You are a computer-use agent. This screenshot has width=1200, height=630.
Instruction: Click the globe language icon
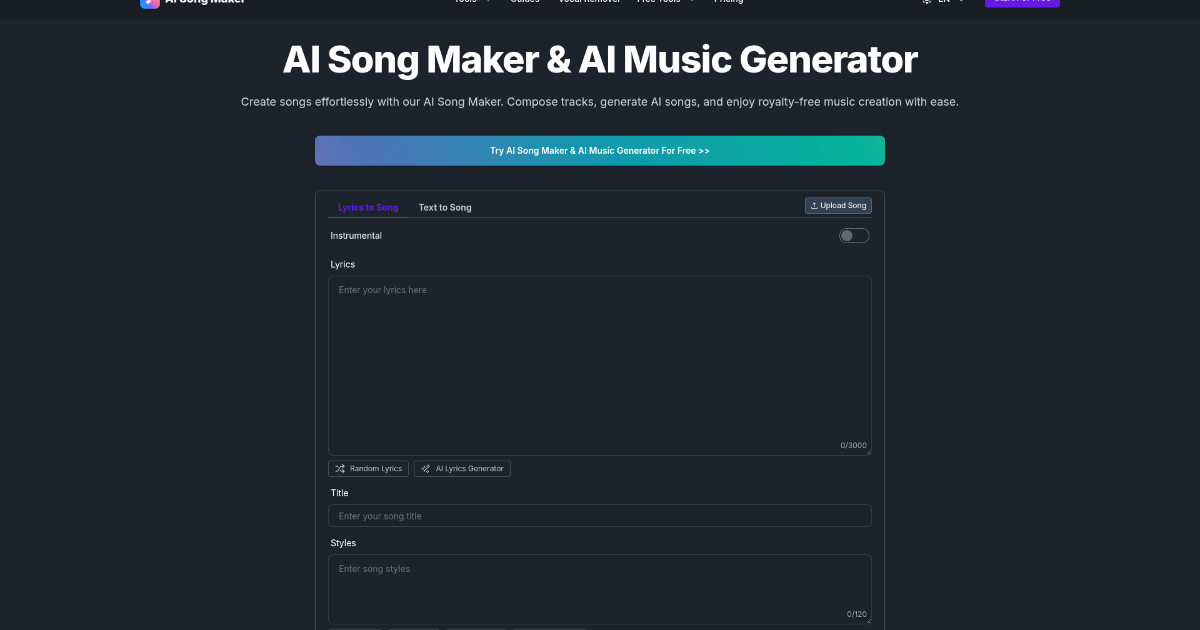click(925, 2)
